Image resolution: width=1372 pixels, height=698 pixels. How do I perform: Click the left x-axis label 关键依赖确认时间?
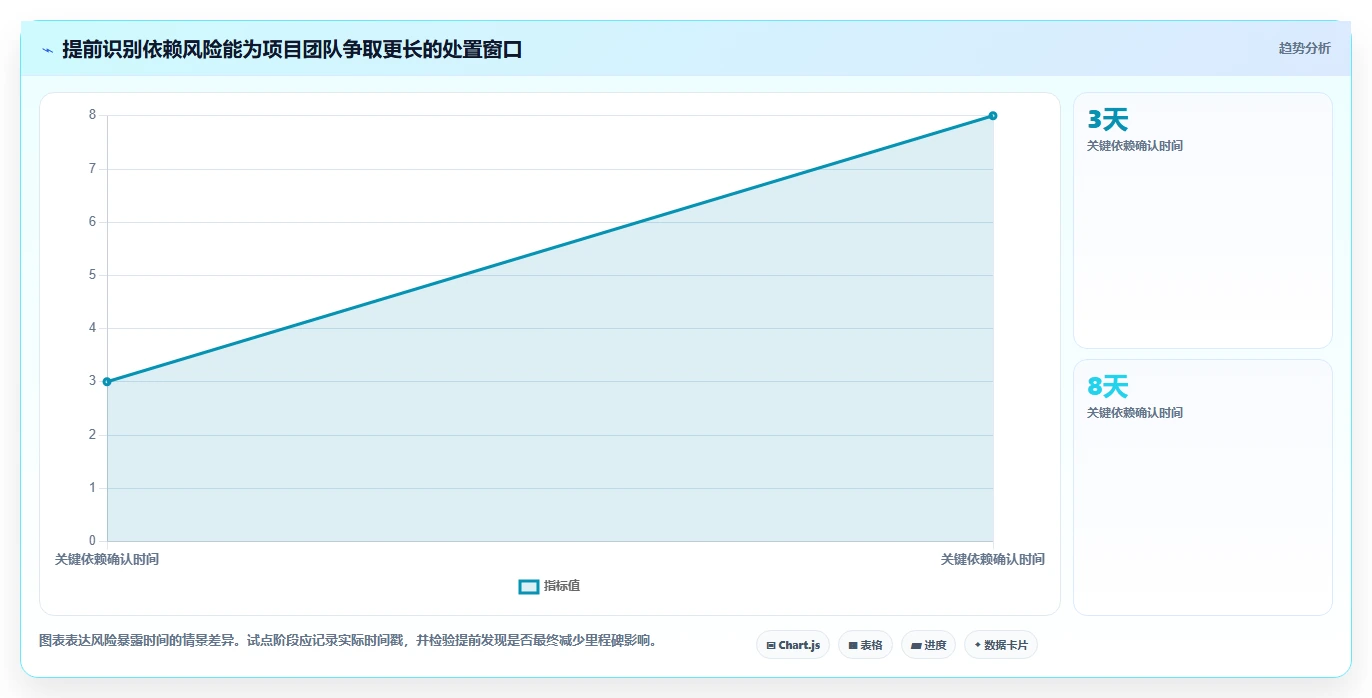point(107,559)
